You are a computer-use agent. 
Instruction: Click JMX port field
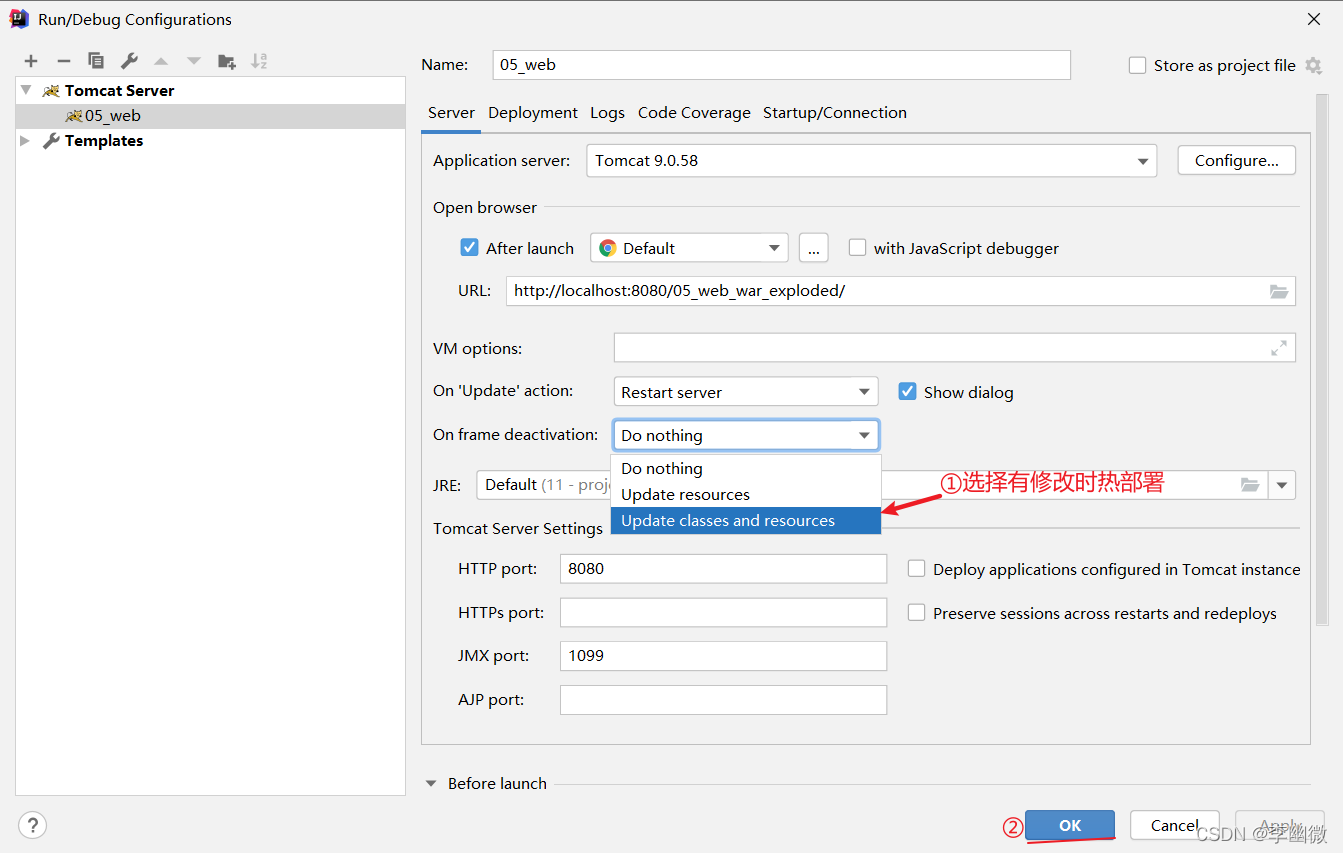[723, 656]
